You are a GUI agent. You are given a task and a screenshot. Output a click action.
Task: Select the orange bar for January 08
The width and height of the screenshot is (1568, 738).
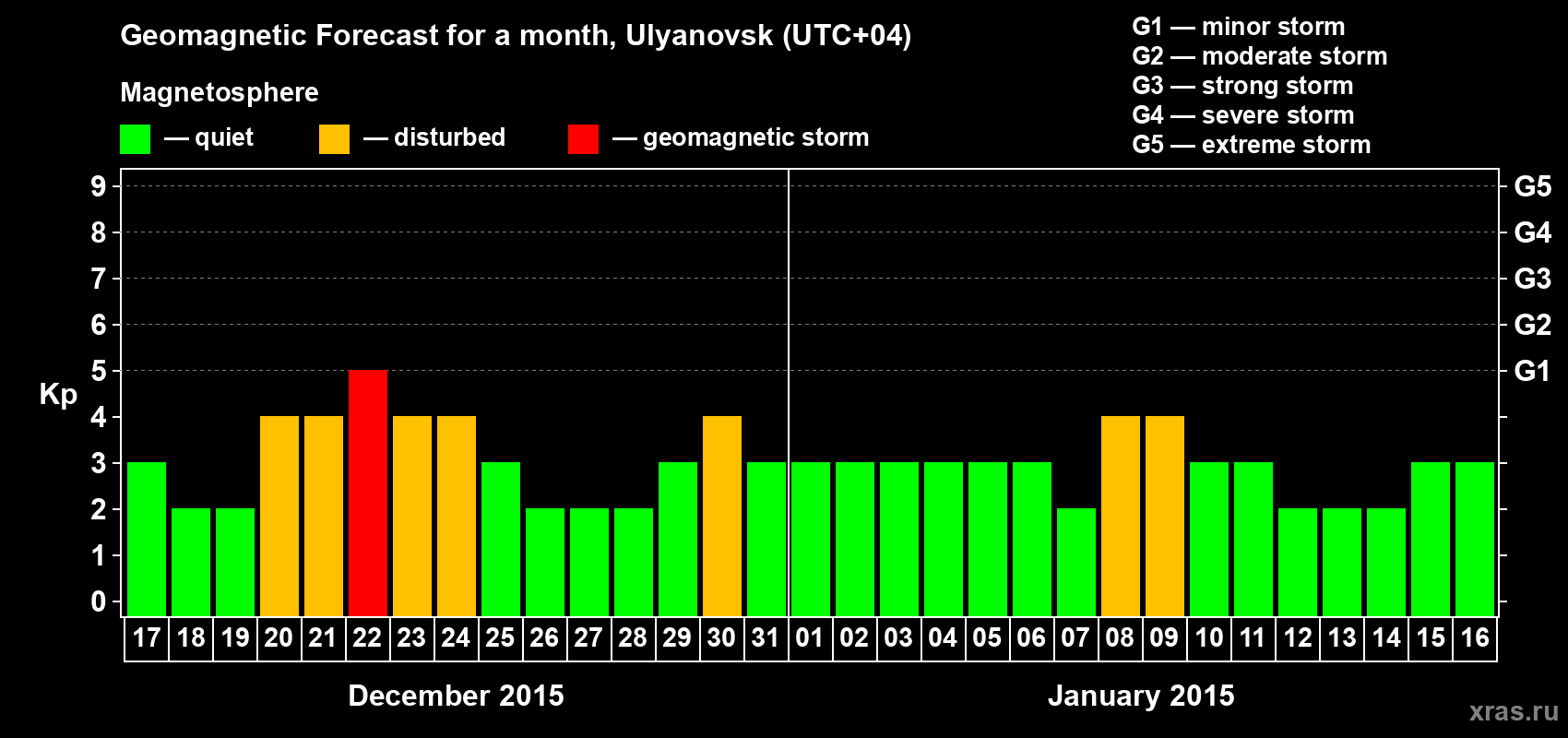point(1121,517)
